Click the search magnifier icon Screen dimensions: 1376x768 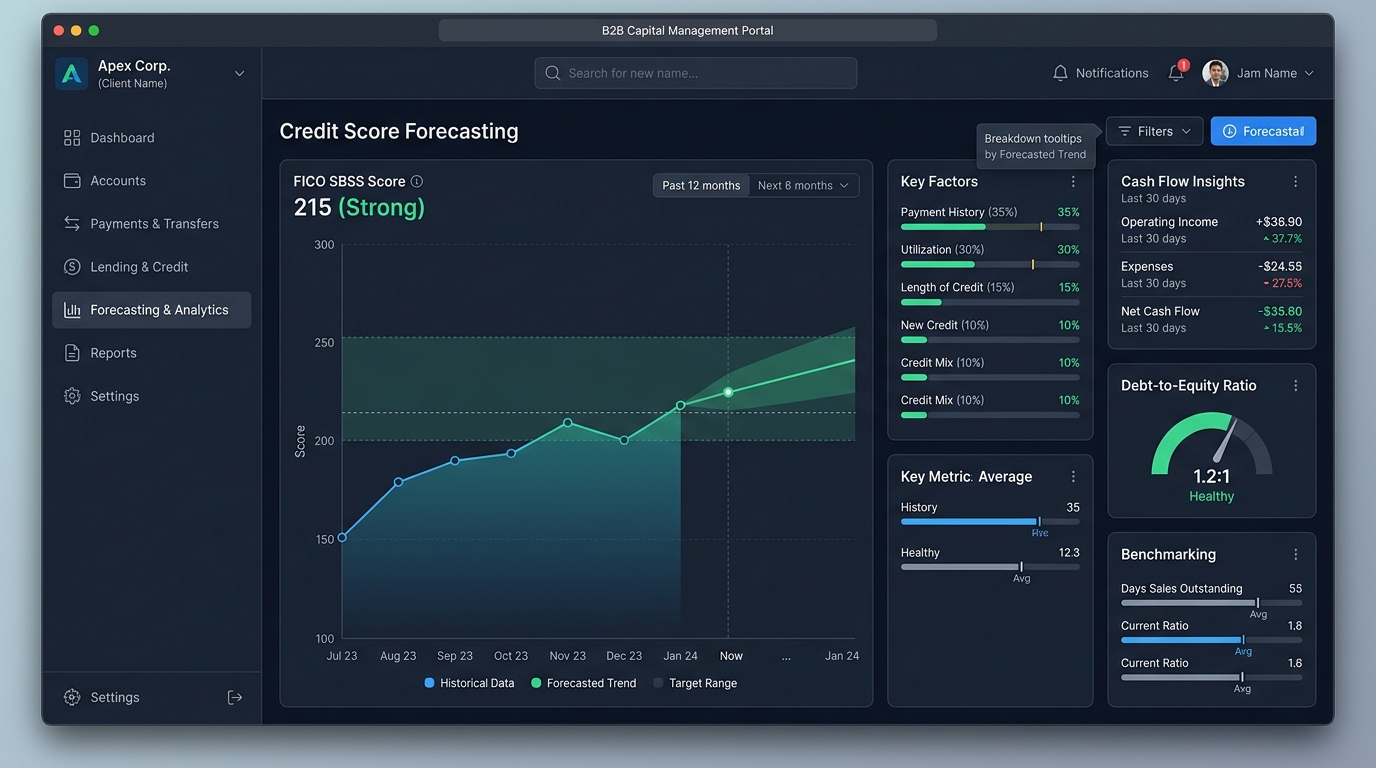click(x=552, y=73)
